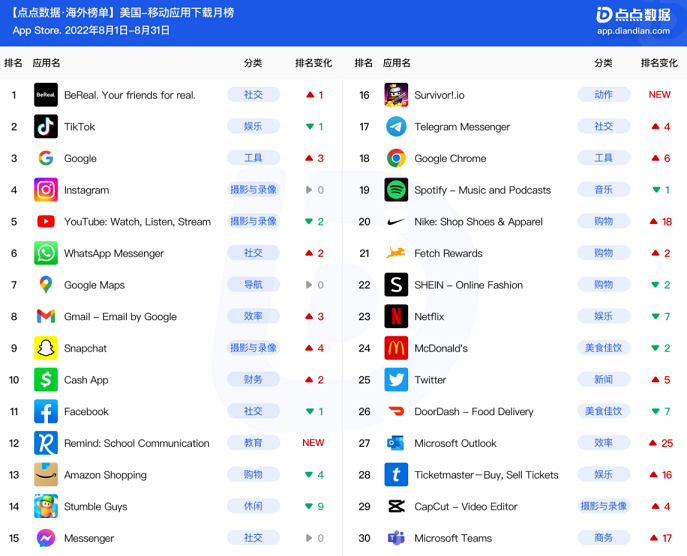The width and height of the screenshot is (687, 556).
Task: Click the 娱乐 tag for TikTok
Action: (253, 127)
